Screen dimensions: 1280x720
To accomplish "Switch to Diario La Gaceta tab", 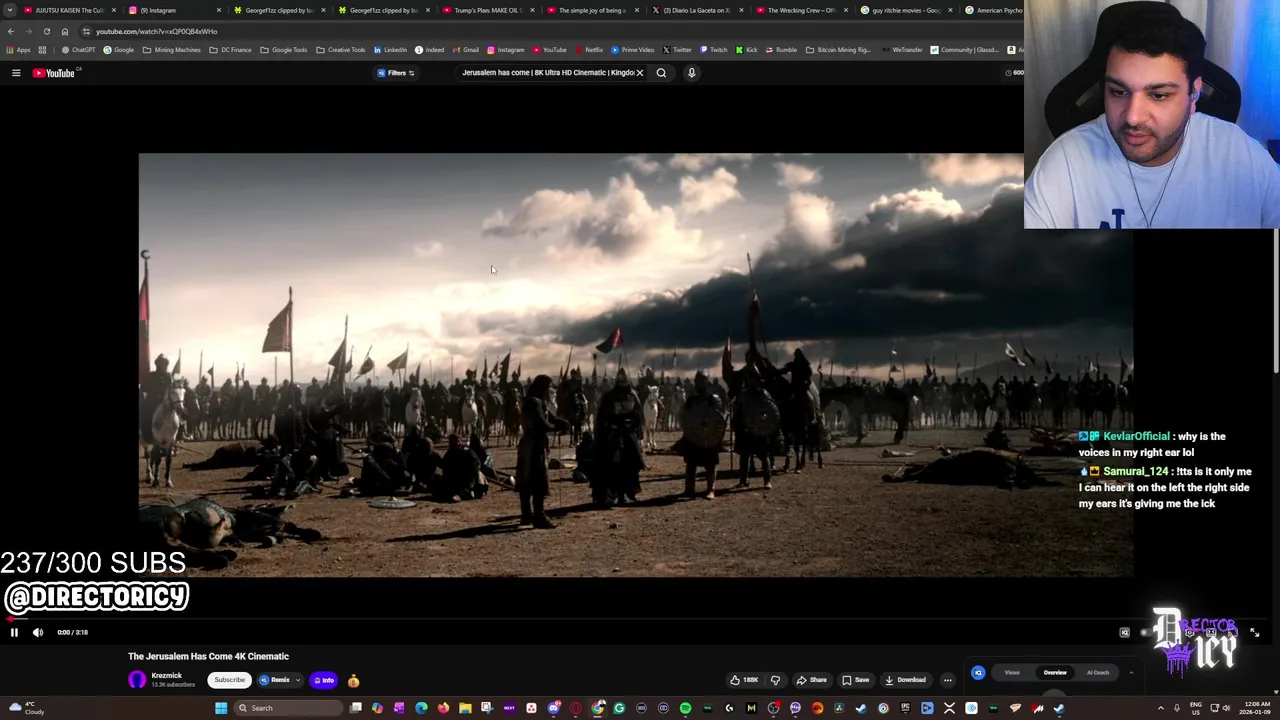I will click(696, 10).
